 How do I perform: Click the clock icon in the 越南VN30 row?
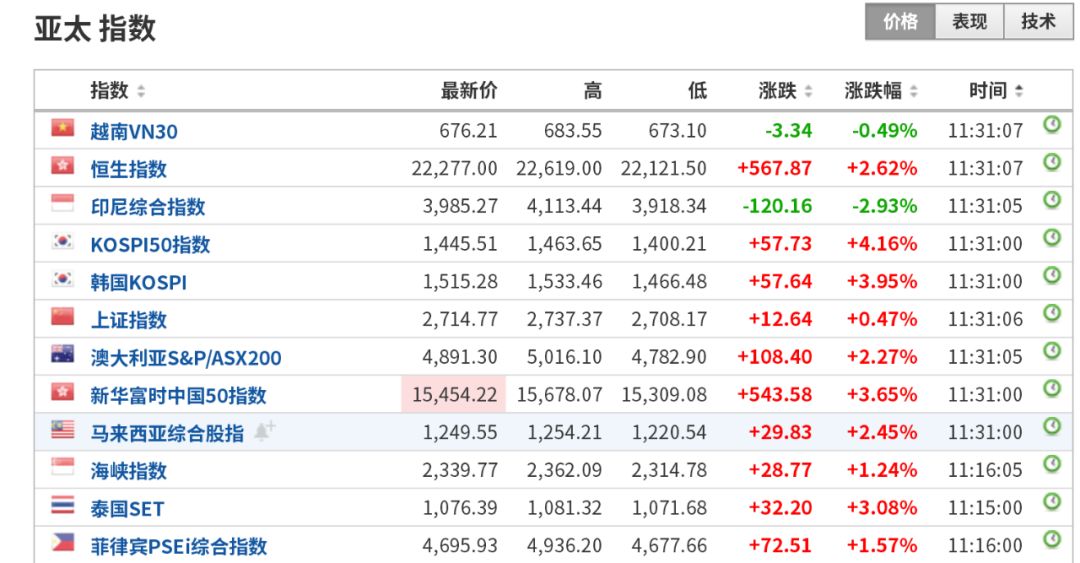(1051, 125)
